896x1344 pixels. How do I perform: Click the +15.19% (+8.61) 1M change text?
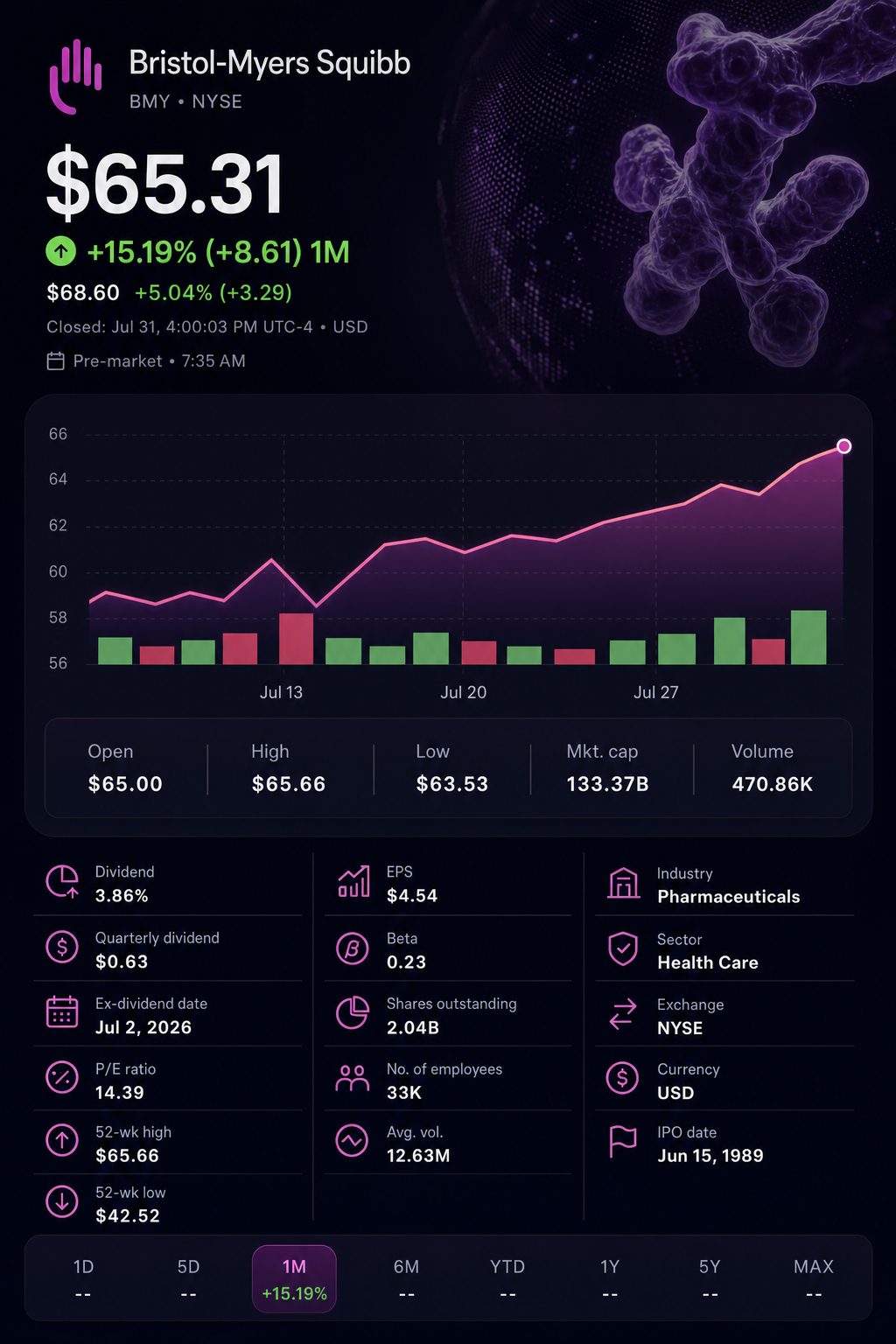[218, 253]
